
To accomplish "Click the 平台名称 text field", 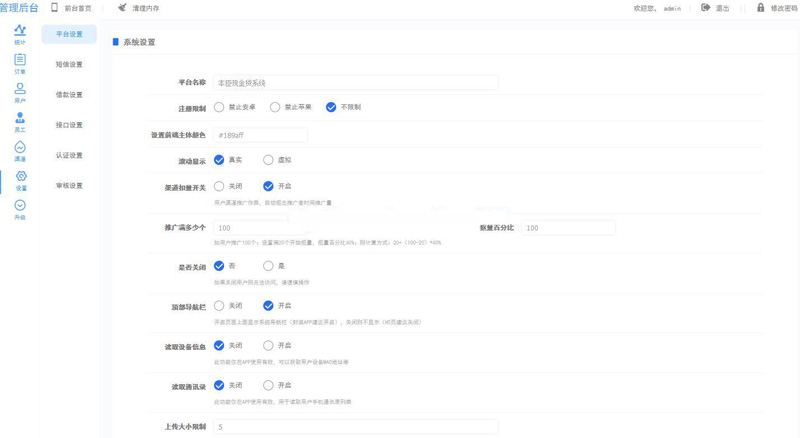I will tap(355, 83).
